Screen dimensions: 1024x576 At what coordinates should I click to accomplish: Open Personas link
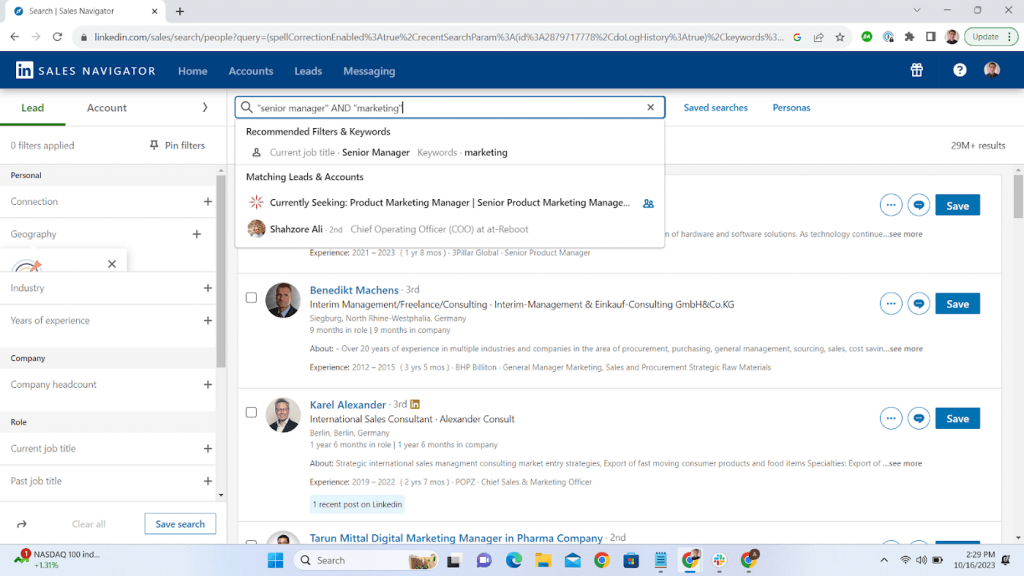tap(791, 108)
